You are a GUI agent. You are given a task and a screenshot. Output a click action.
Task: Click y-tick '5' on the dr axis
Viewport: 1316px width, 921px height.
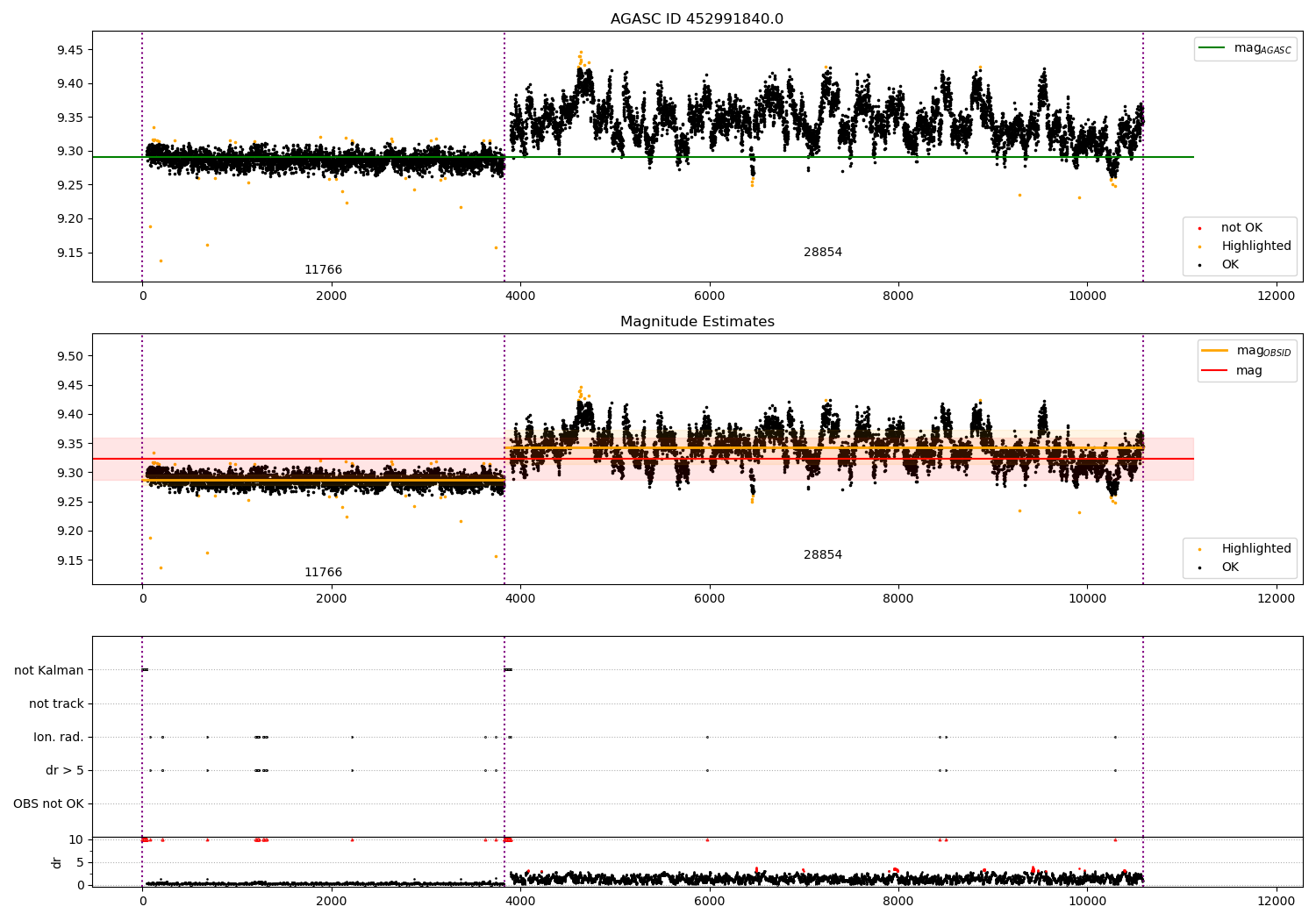click(80, 862)
